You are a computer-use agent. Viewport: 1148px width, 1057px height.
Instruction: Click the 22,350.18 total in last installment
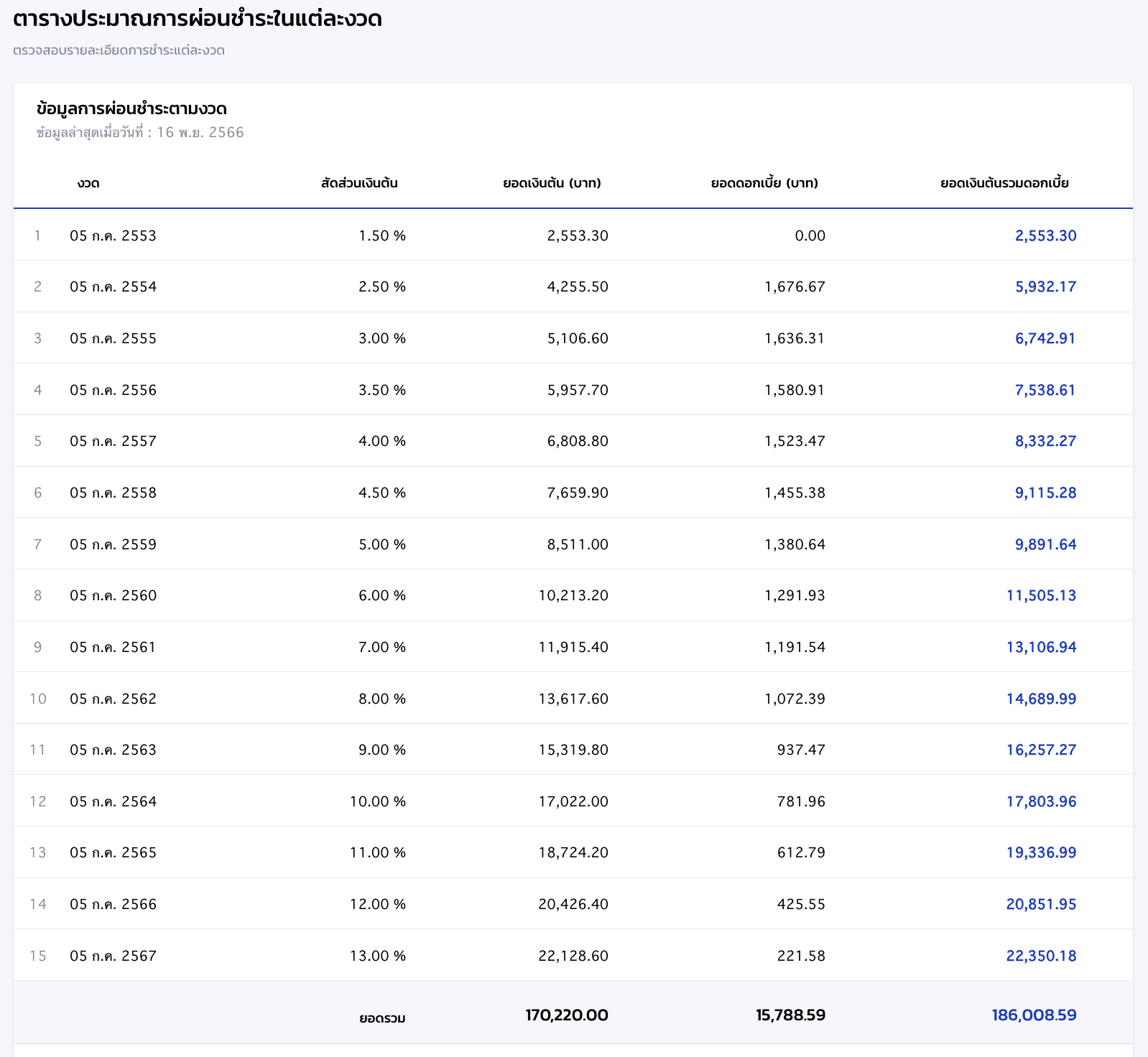tap(1041, 956)
